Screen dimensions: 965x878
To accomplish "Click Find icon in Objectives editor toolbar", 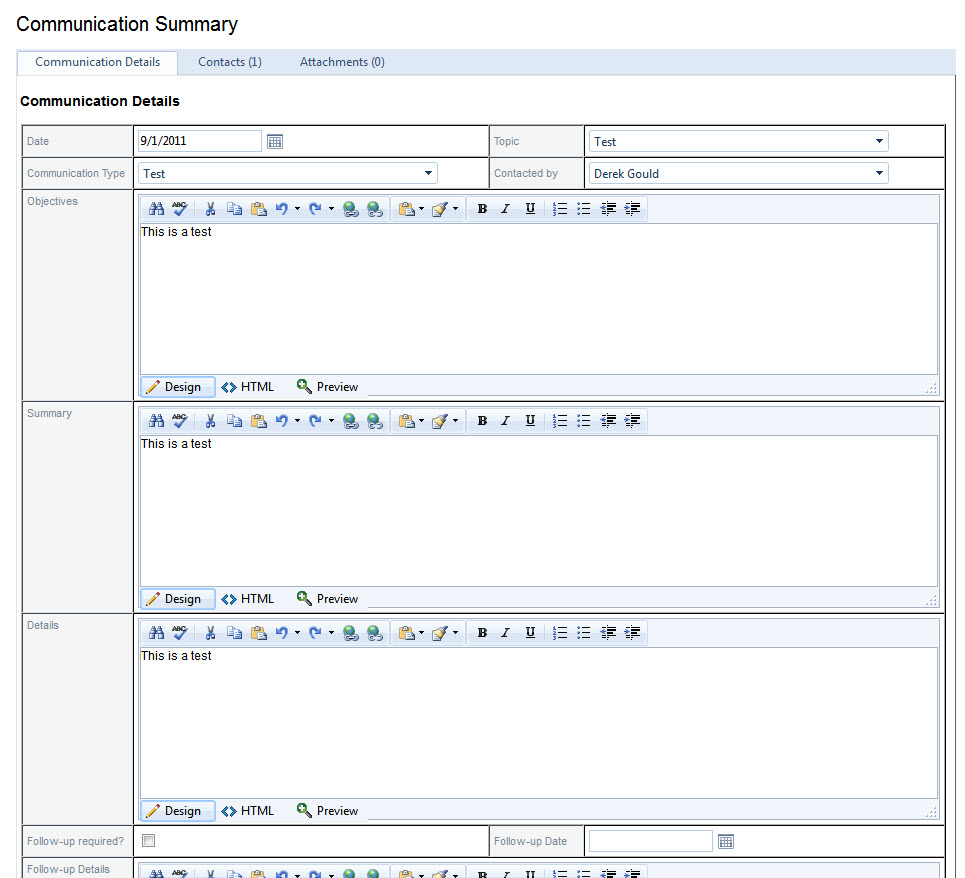I will pyautogui.click(x=156, y=209).
